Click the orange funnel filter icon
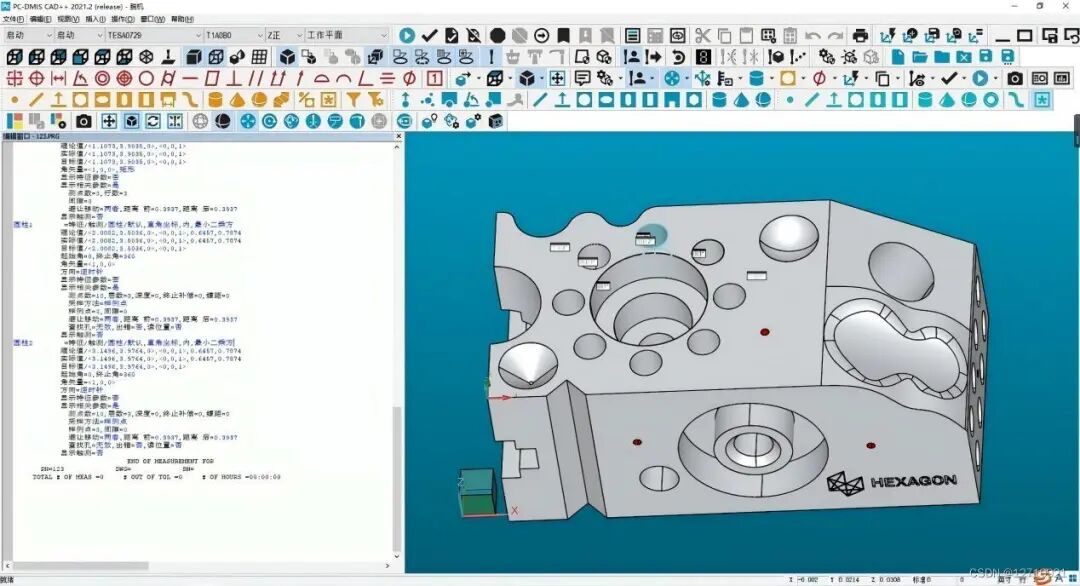Viewport: 1080px width, 586px height. [x=353, y=100]
